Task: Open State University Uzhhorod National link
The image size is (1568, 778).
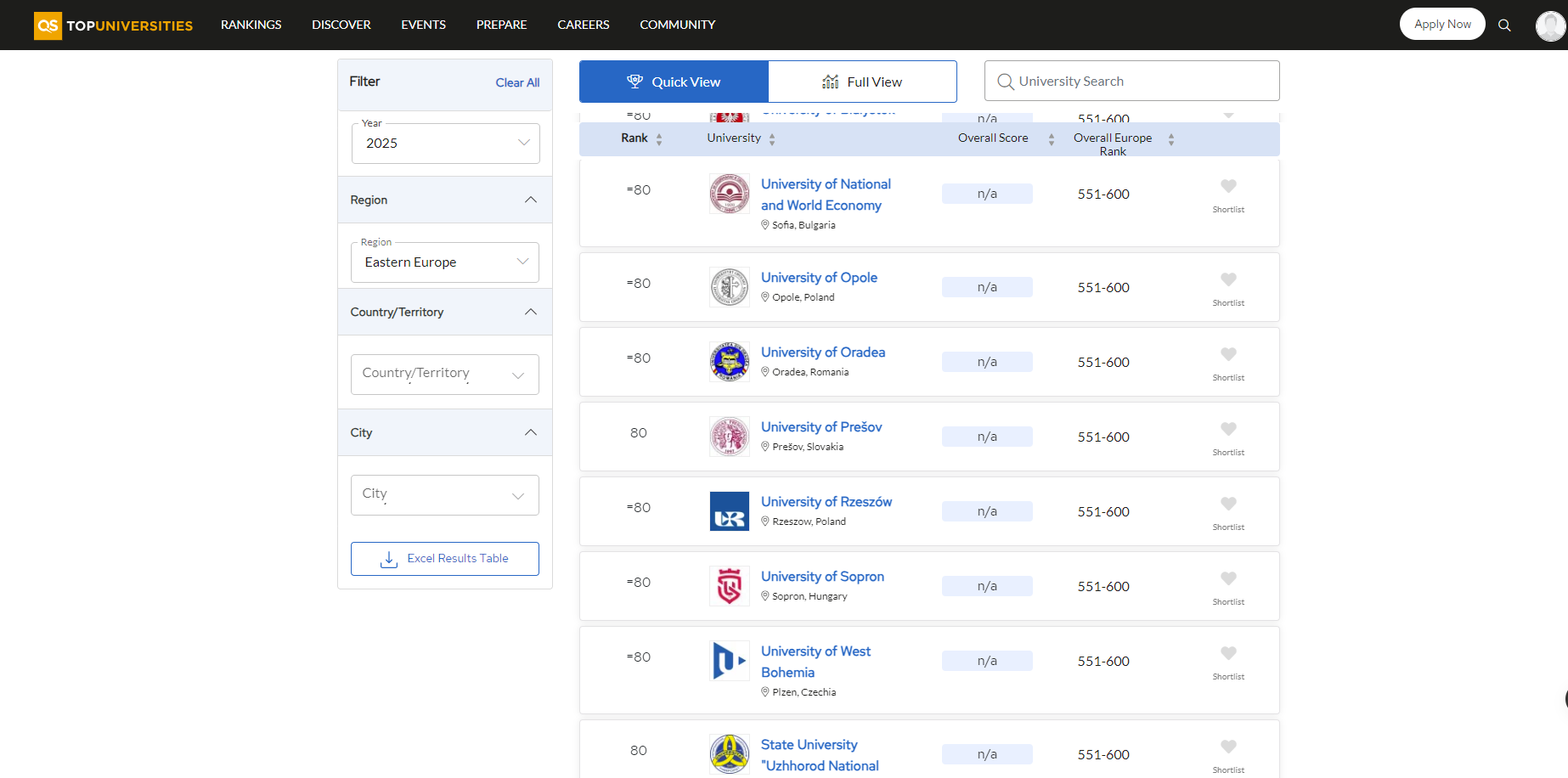Action: [820, 755]
